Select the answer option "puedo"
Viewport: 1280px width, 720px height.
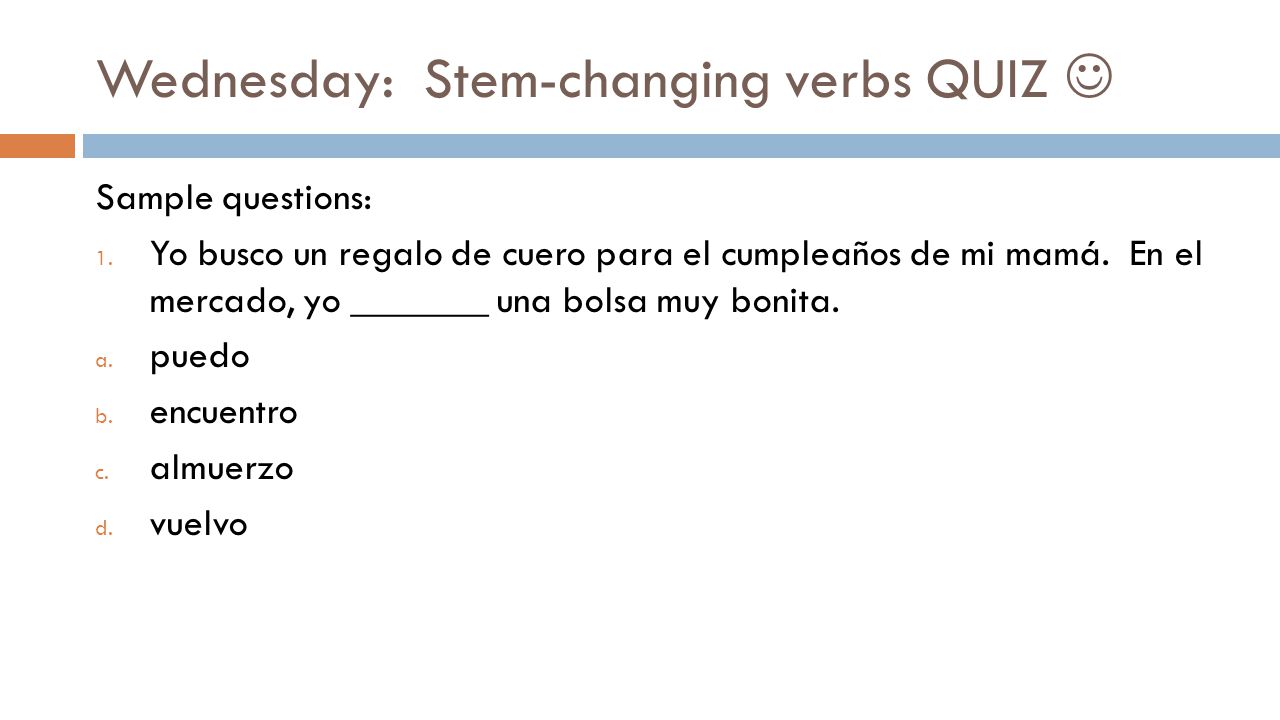[199, 359]
